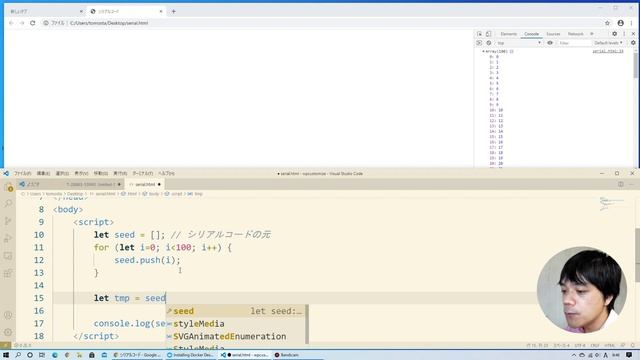Open Manage gear icon in VS Code activity bar
The height and width of the screenshot is (360, 640).
(8, 332)
